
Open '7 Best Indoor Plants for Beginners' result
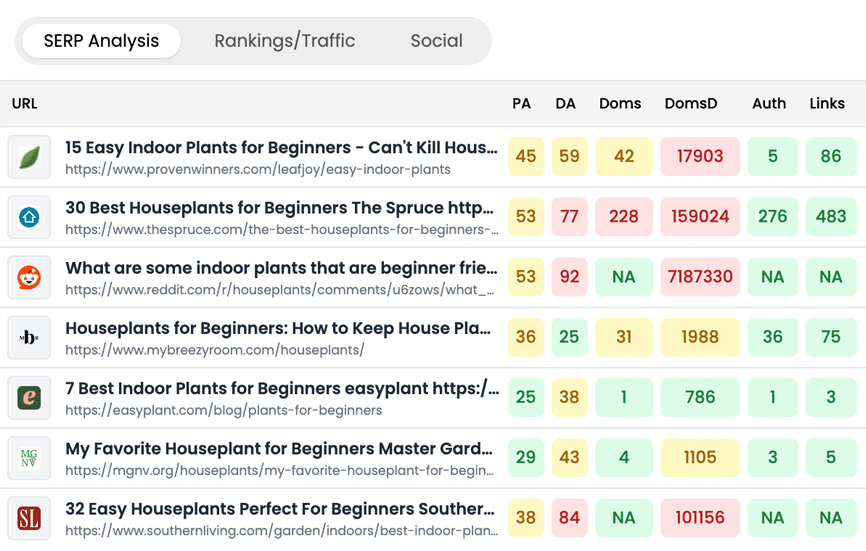coord(282,388)
